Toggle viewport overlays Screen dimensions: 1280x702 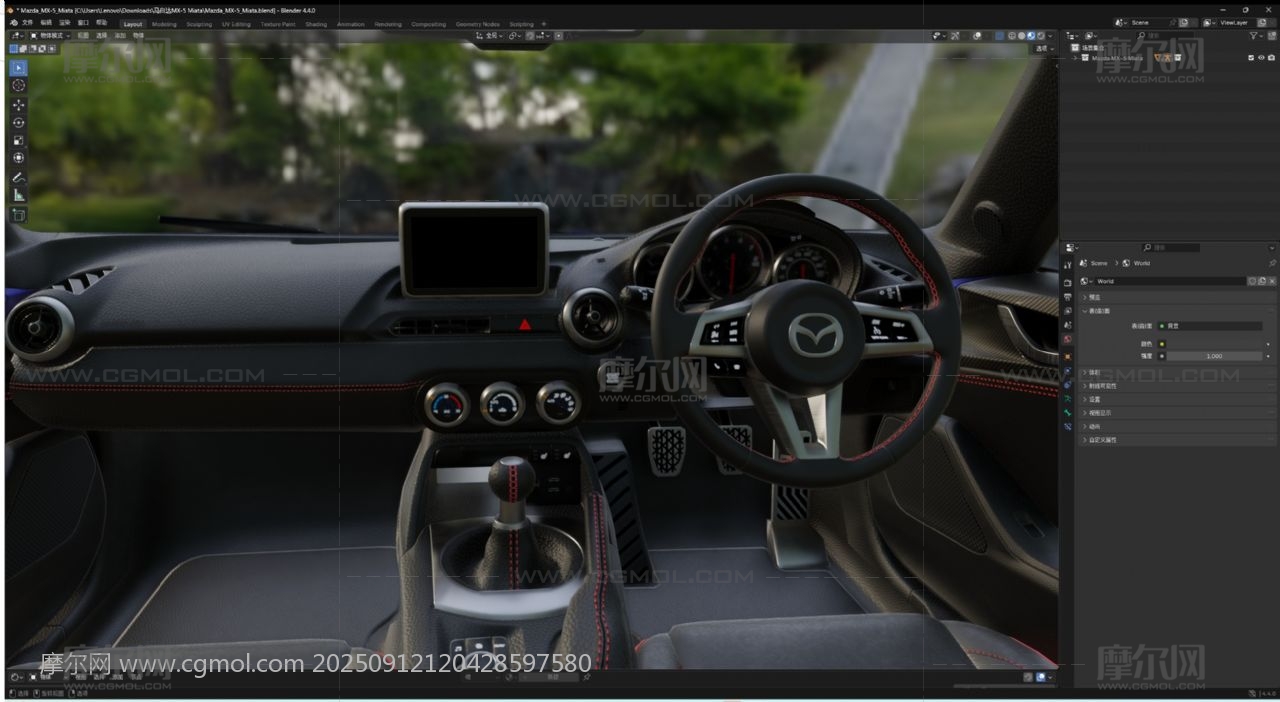(978, 36)
